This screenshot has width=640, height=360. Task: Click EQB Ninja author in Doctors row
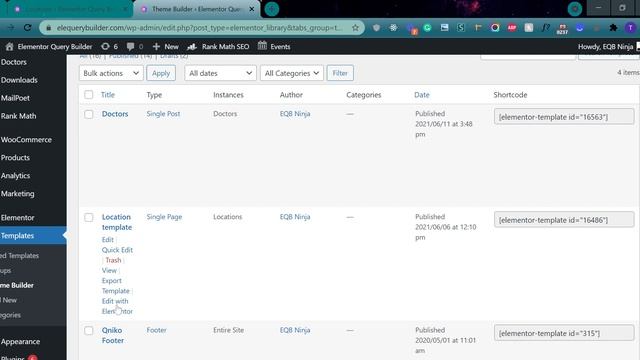pyautogui.click(x=295, y=114)
